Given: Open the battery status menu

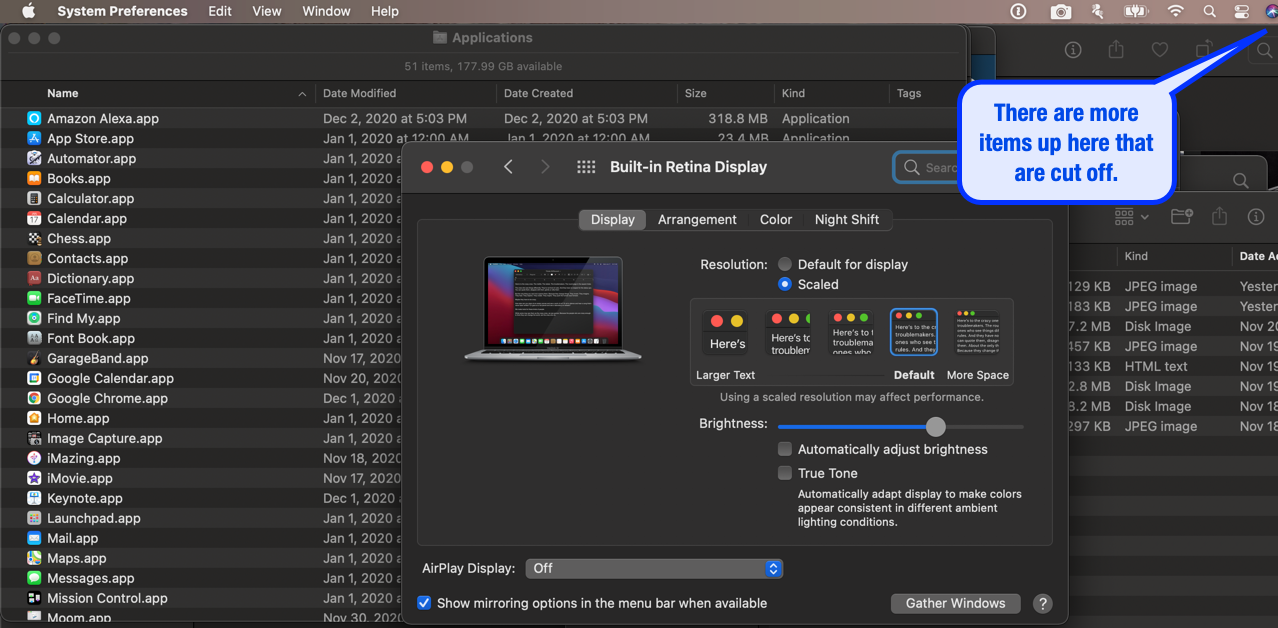Looking at the screenshot, I should [1136, 12].
